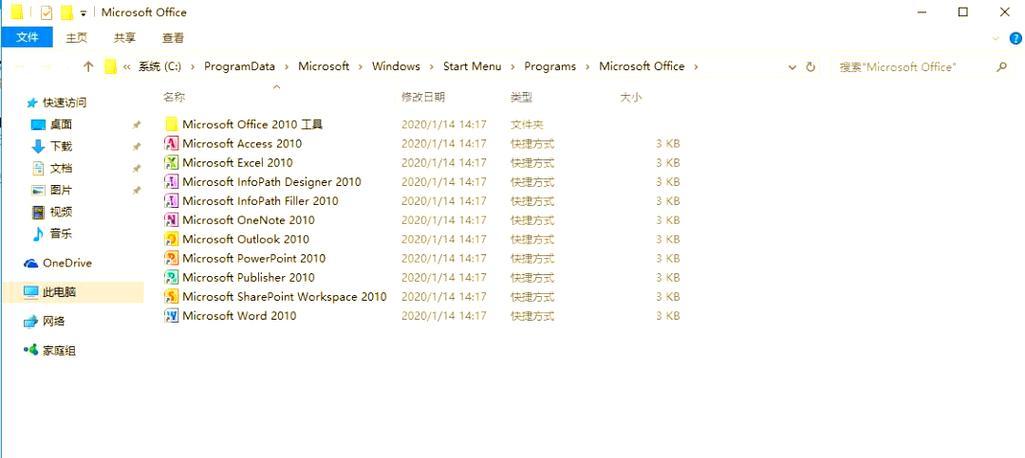This screenshot has height=458, width=1025.
Task: Go to ProgramData in the address path
Action: tap(239, 66)
